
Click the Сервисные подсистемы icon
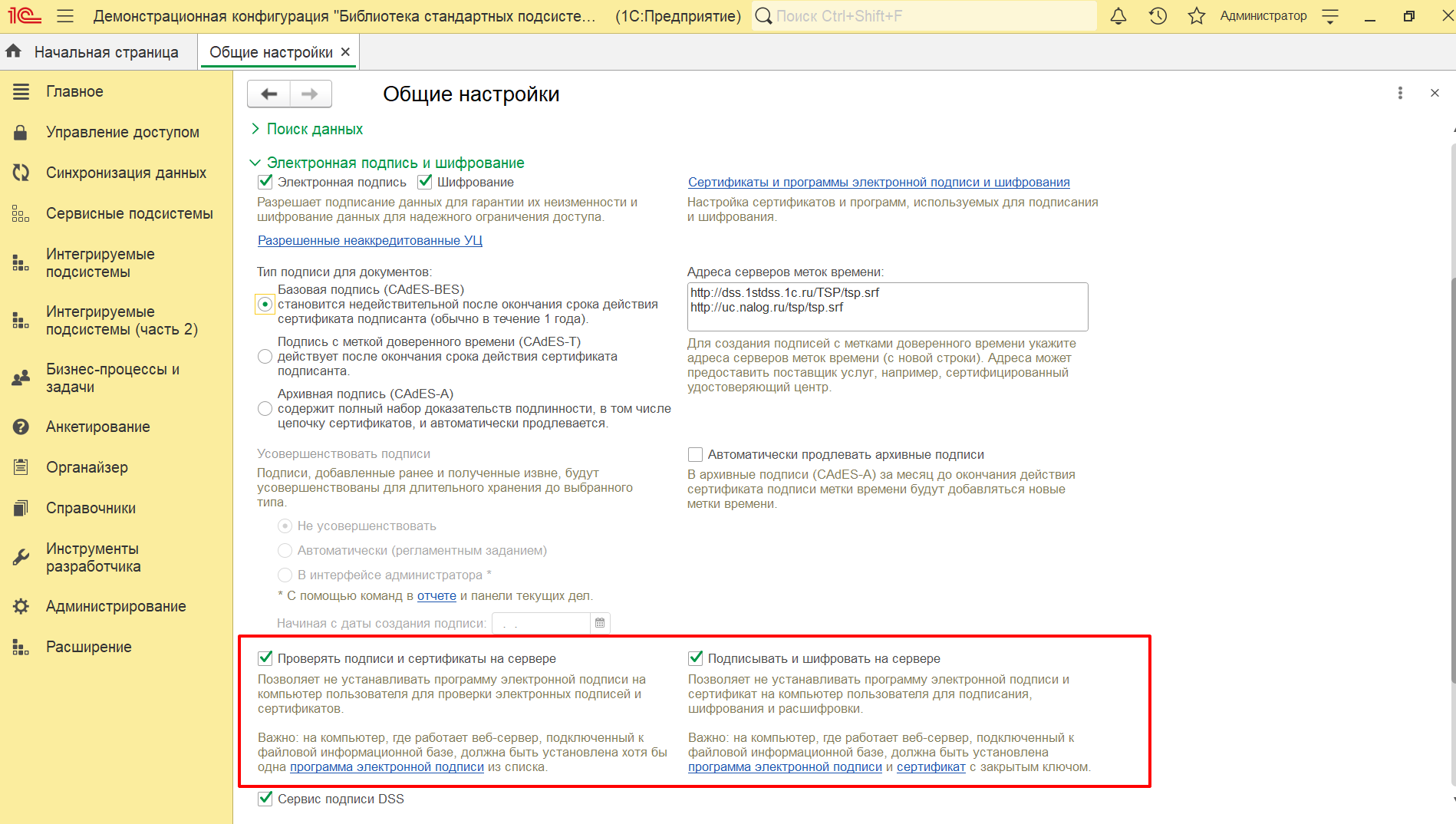(x=21, y=213)
